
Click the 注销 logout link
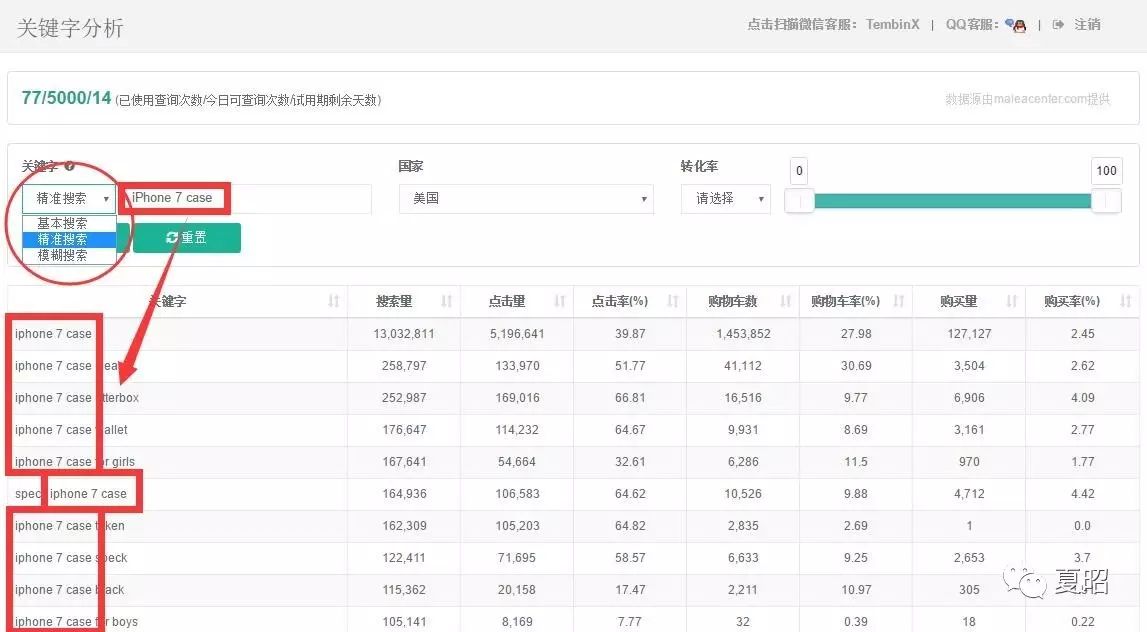[x=1087, y=25]
